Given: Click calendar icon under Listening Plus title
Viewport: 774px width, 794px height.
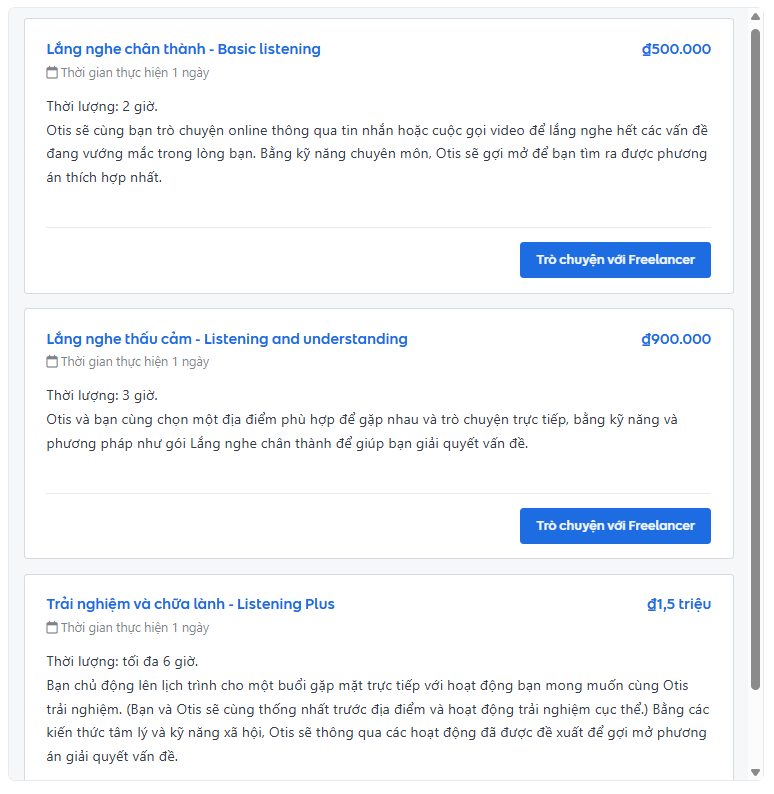Looking at the screenshot, I should (52, 628).
